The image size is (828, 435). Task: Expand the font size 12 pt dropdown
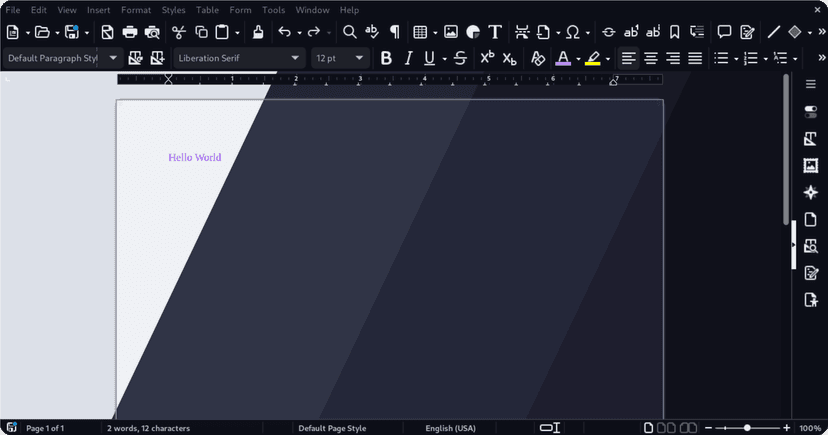pos(359,58)
